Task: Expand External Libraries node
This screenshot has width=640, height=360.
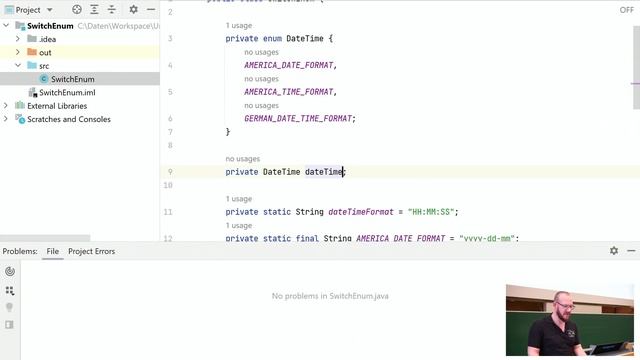Action: [6, 106]
